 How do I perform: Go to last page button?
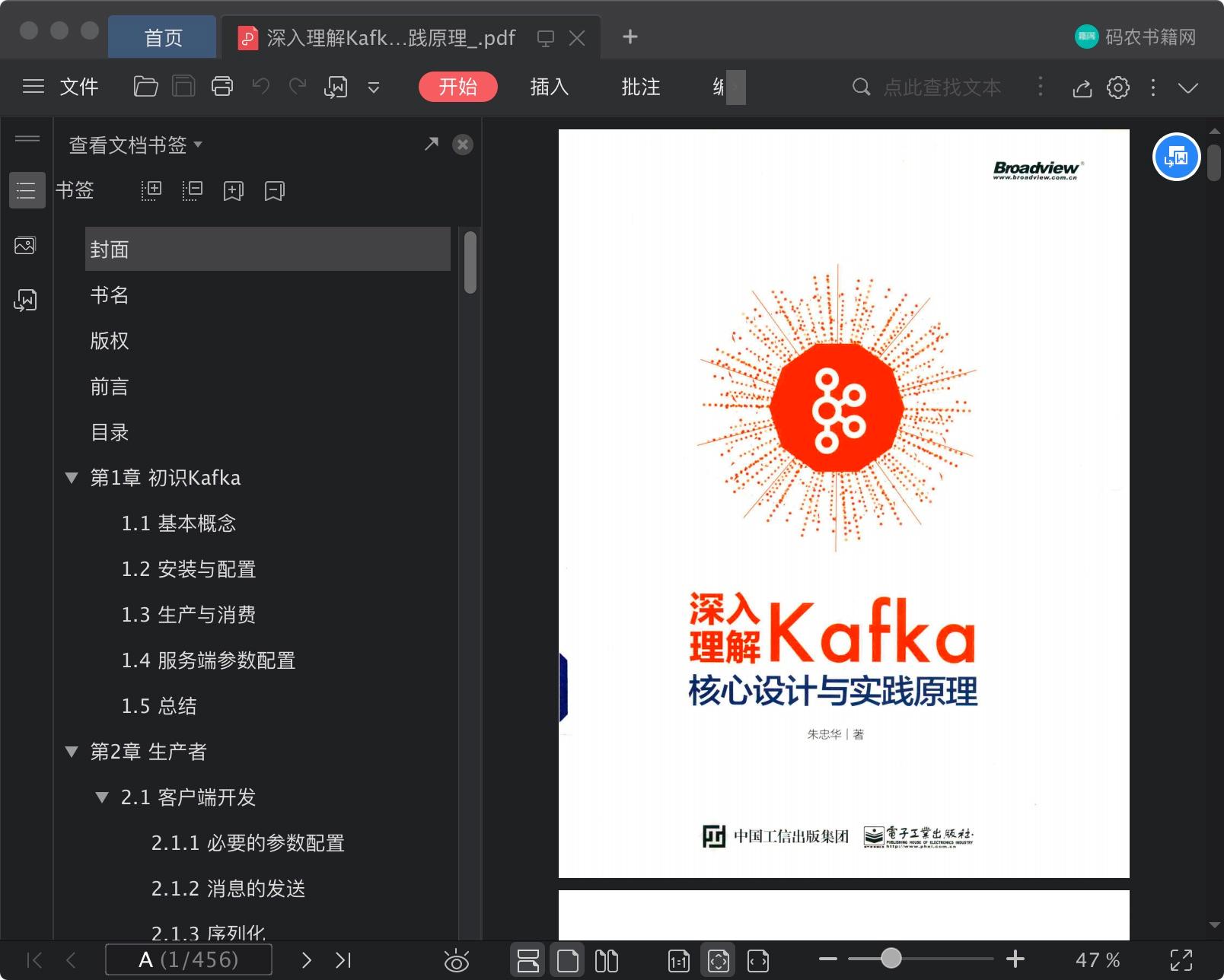pos(343,960)
